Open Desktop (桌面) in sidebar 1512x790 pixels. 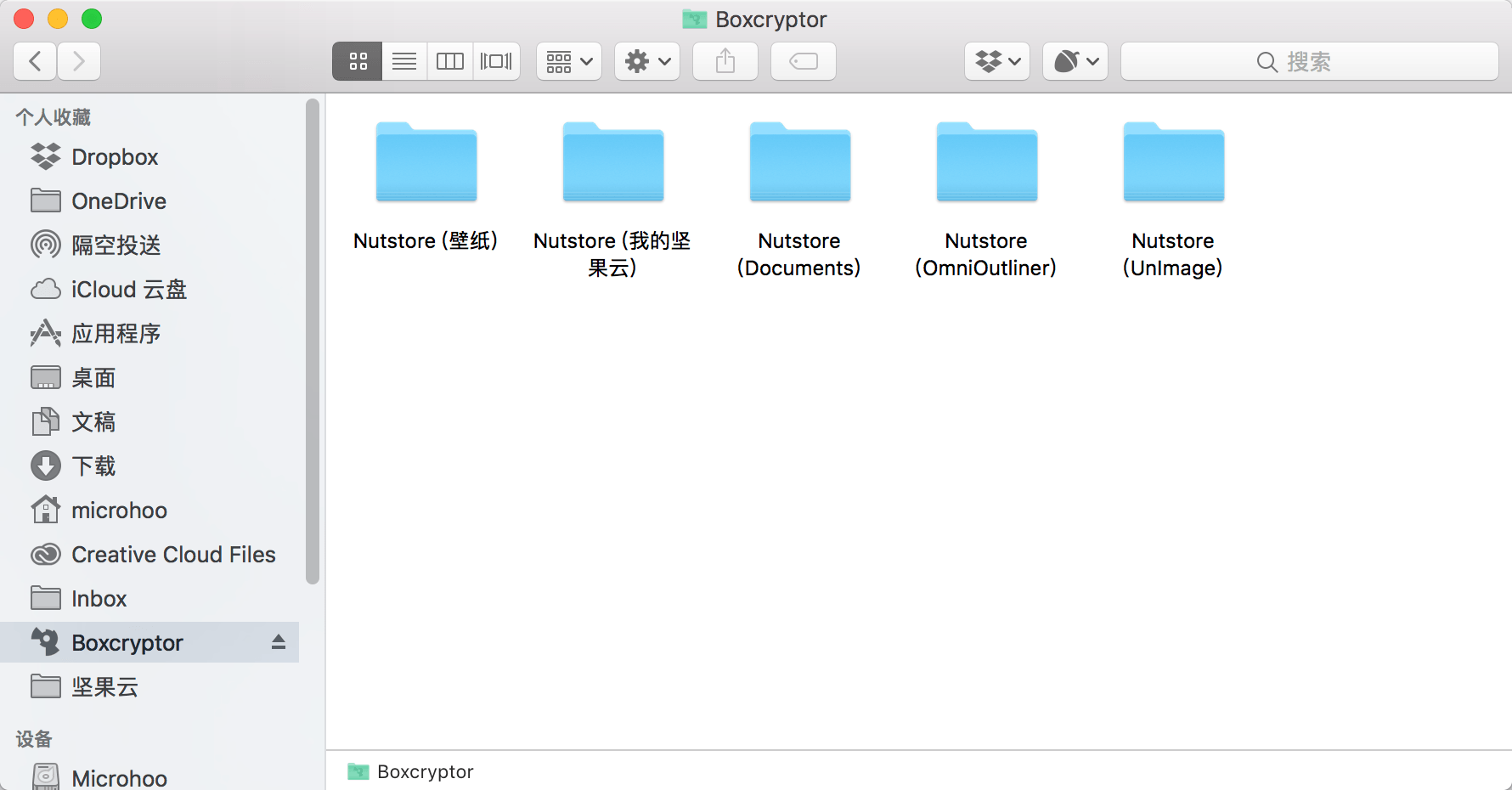[150, 378]
